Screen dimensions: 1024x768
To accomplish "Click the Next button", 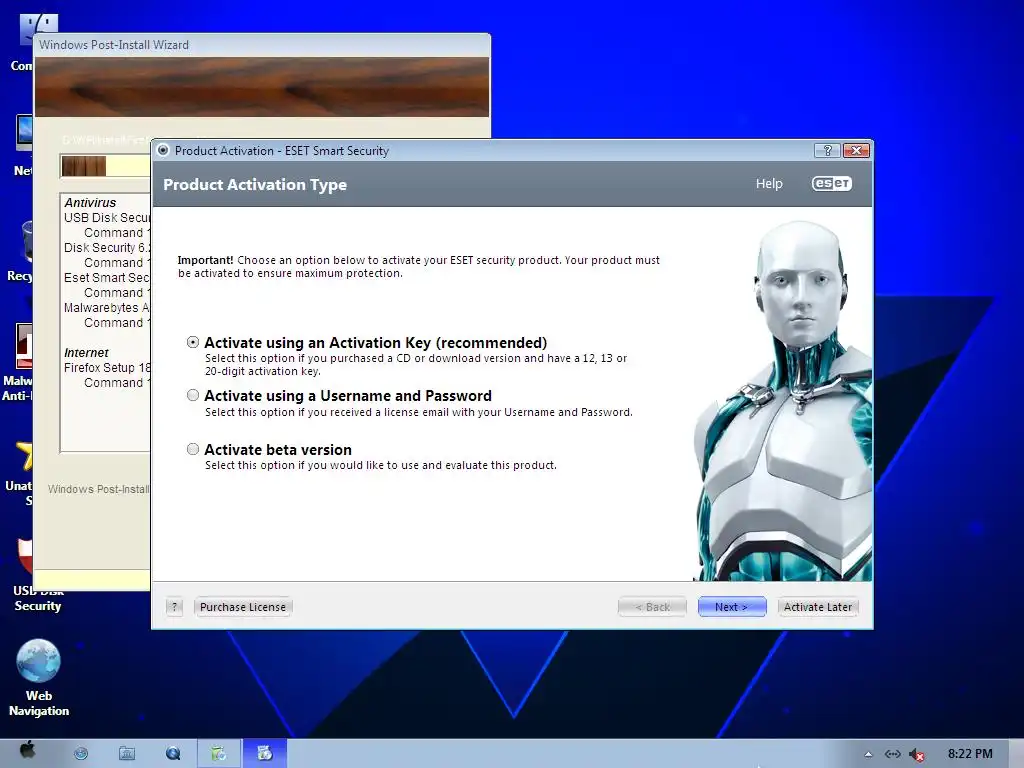I will (x=731, y=607).
